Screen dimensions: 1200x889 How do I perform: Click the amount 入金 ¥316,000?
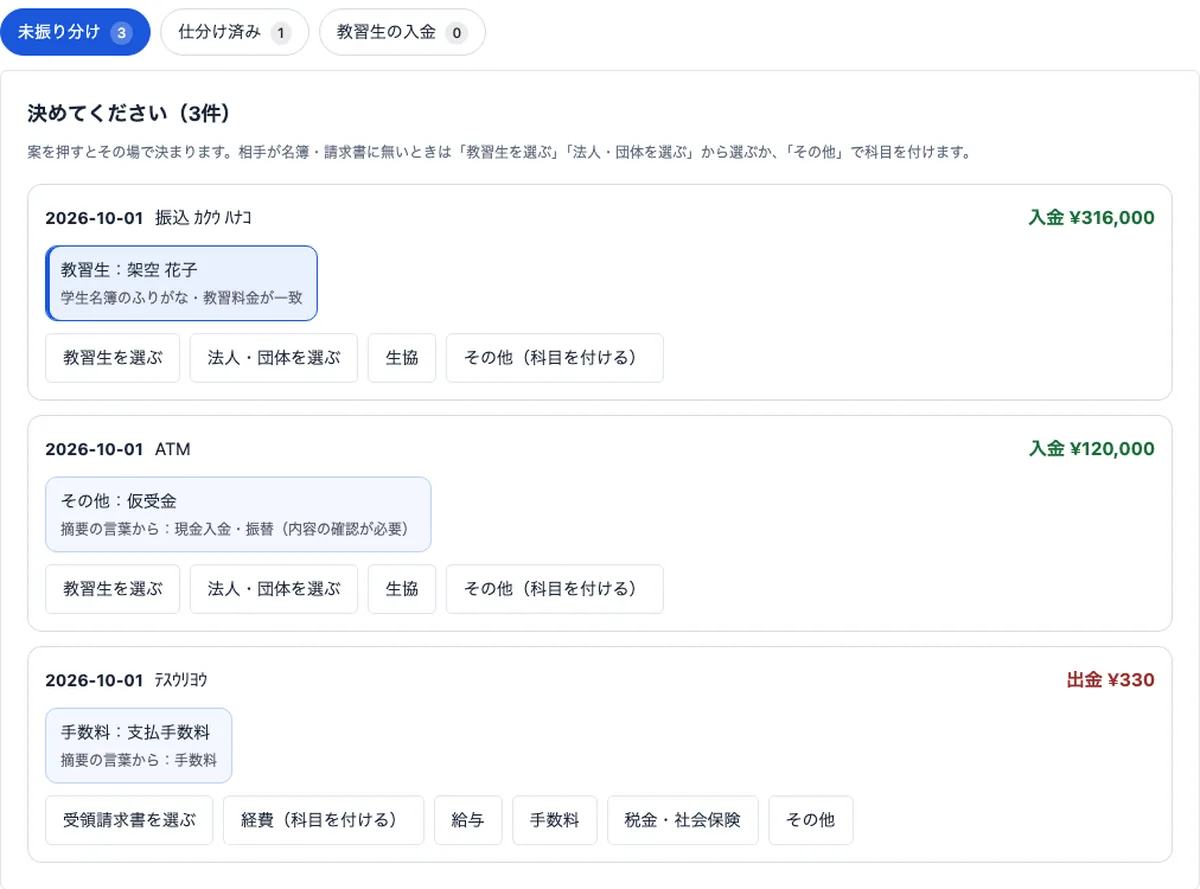click(1091, 218)
